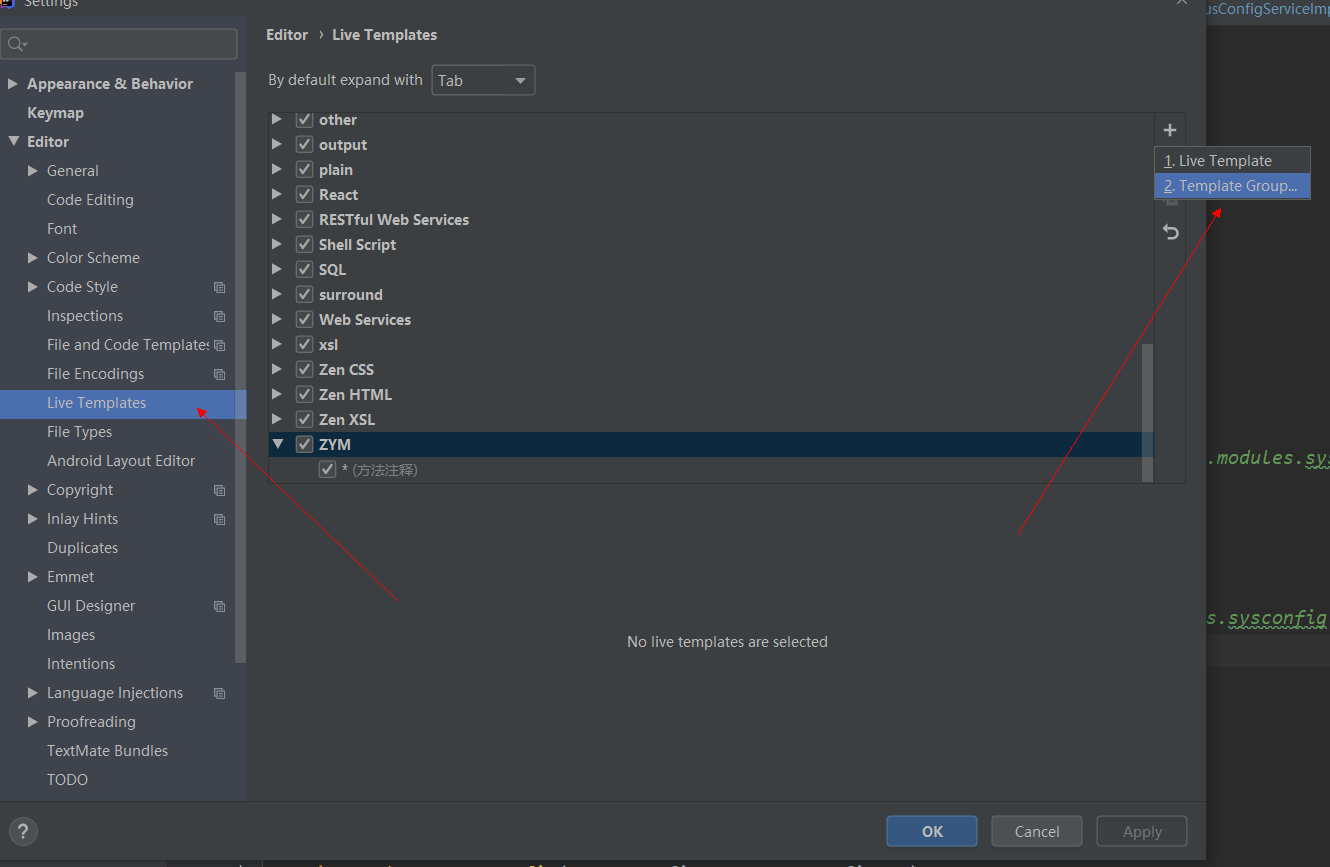Click the revert undo arrow icon
Viewport: 1330px width, 867px height.
1170,232
